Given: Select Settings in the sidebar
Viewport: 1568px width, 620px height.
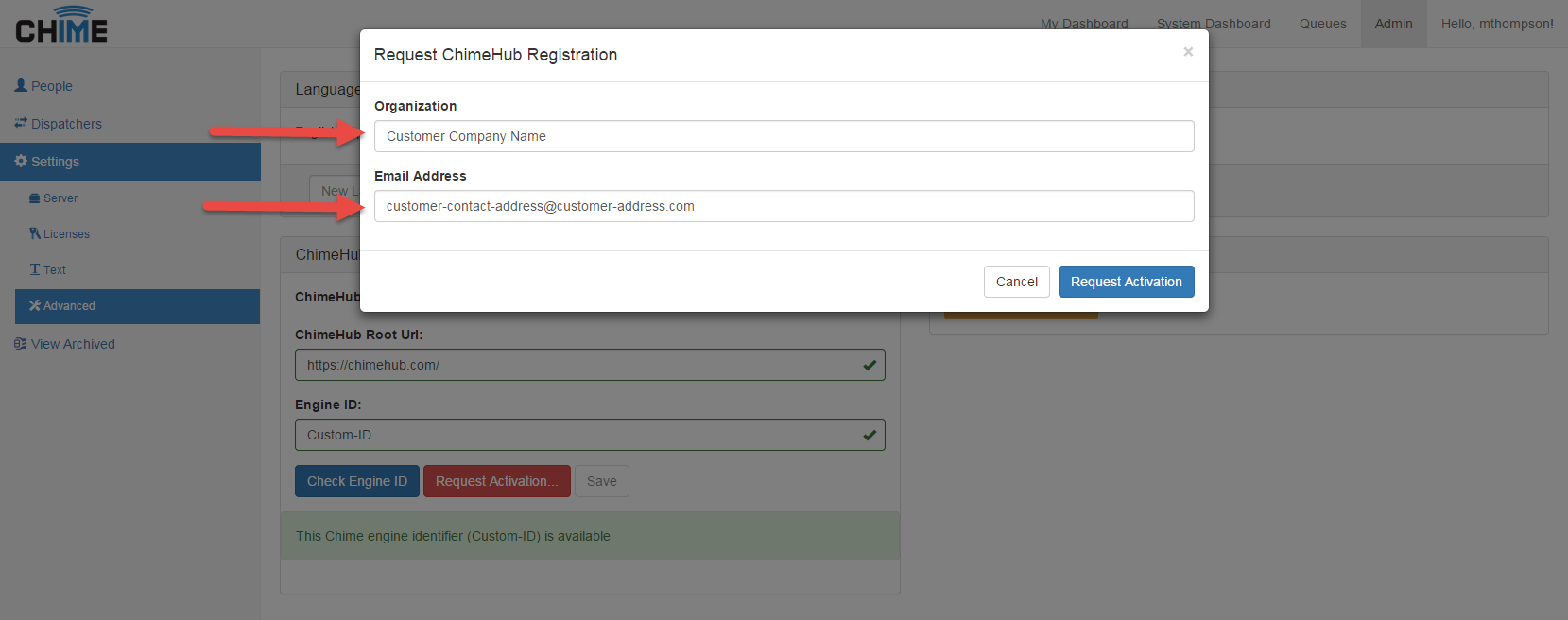Looking at the screenshot, I should [130, 162].
